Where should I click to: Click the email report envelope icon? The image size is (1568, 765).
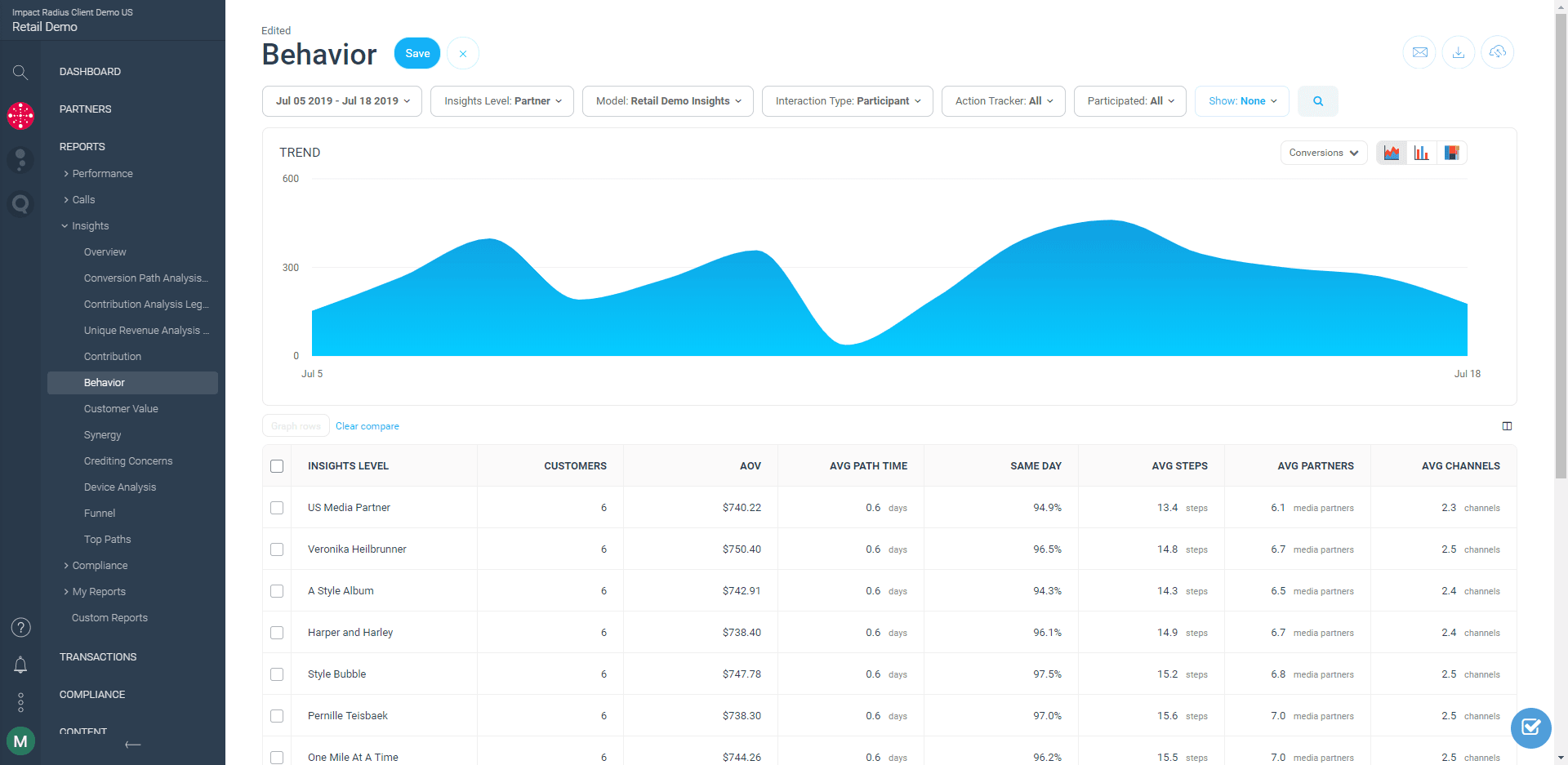[1419, 53]
